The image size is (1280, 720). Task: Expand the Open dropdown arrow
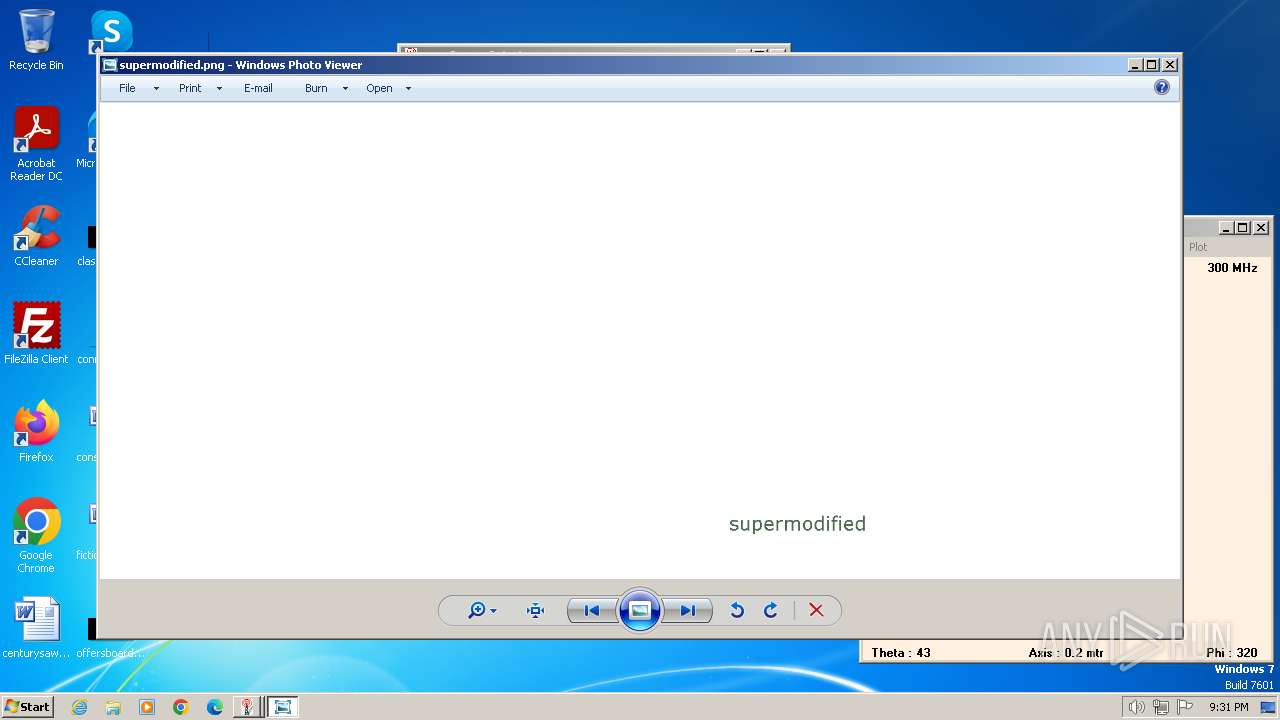408,89
